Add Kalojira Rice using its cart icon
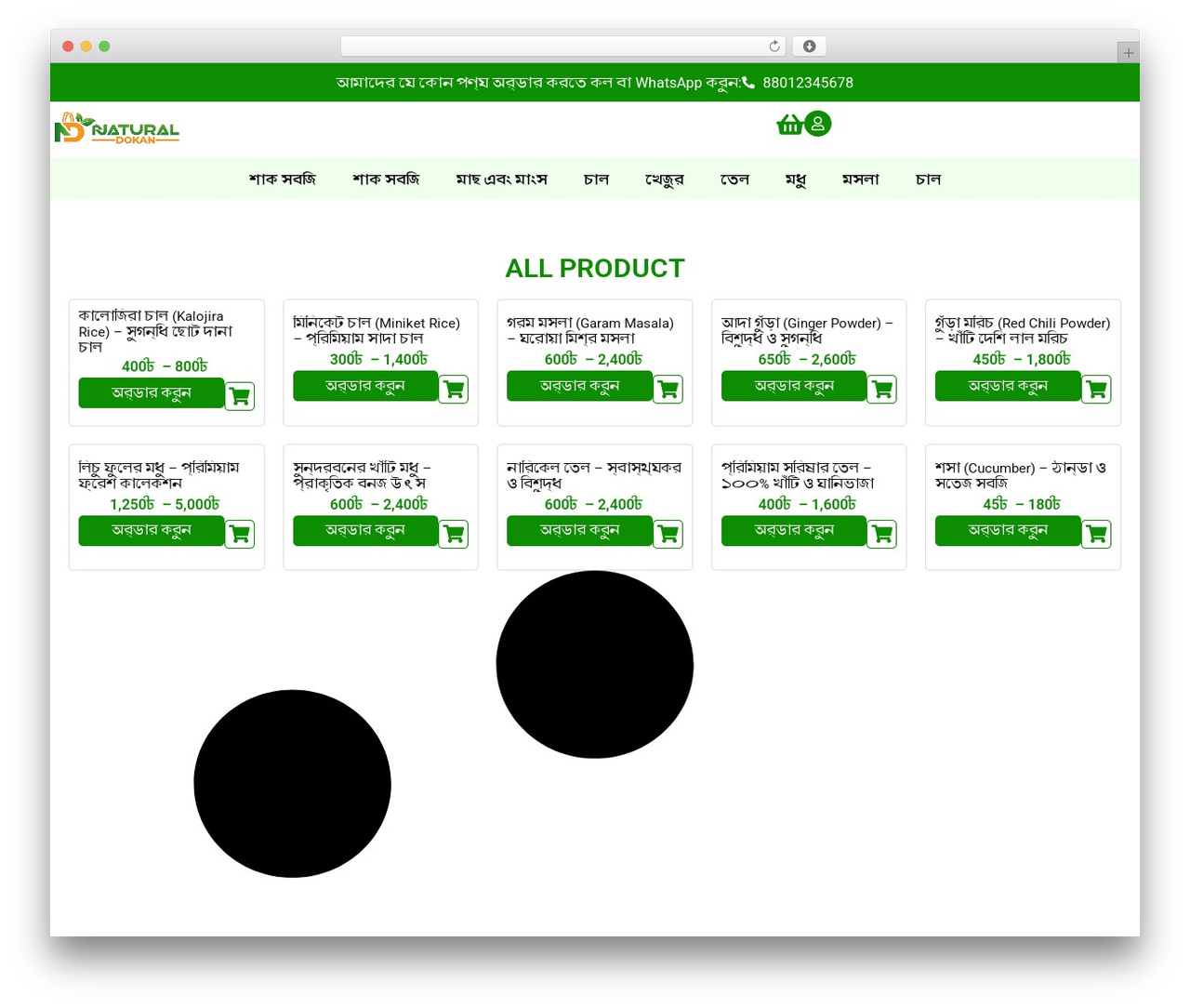The height and width of the screenshot is (1008, 1190). [x=240, y=396]
